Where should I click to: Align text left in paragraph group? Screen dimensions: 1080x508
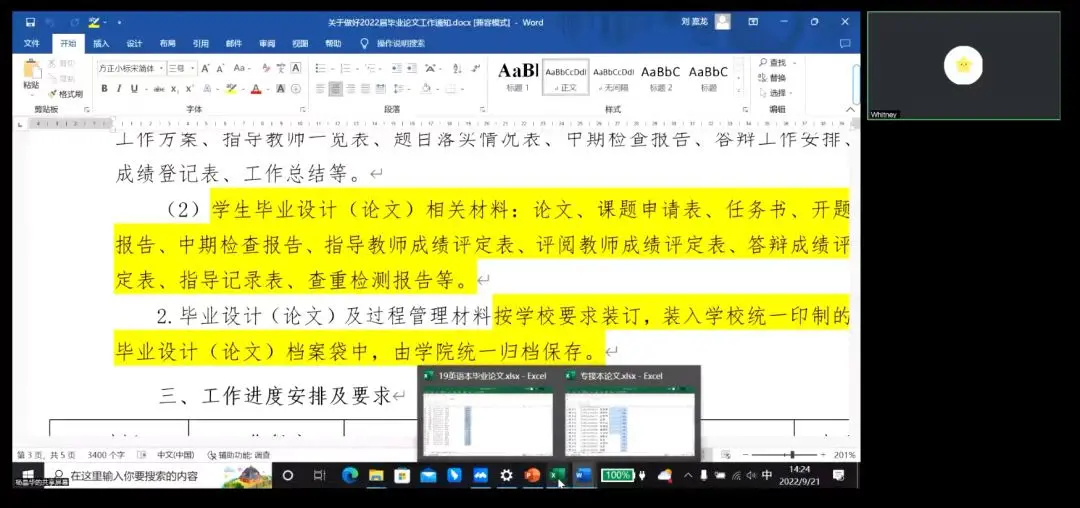click(320, 89)
